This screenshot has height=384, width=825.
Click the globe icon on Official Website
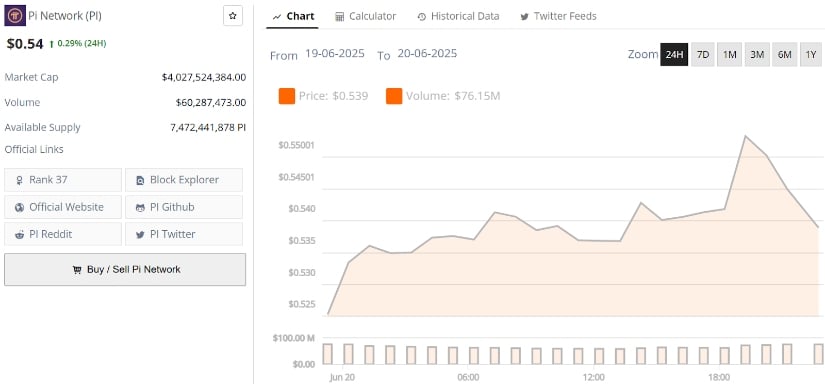click(19, 207)
